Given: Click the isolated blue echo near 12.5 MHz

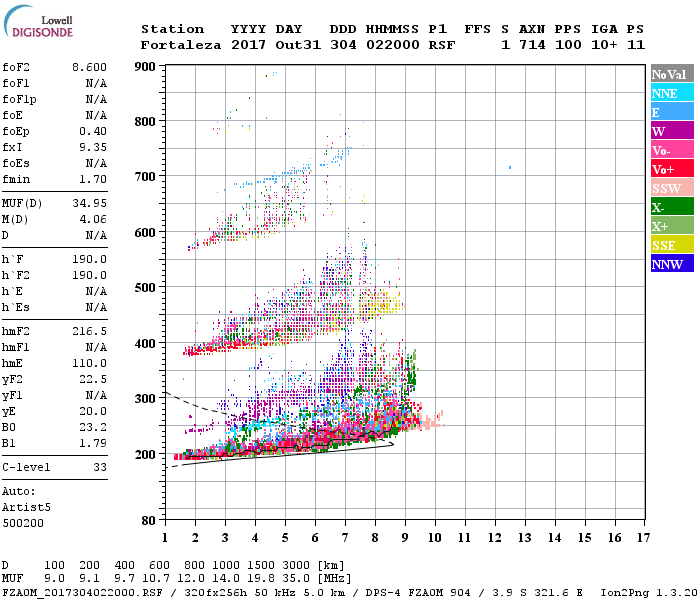Looking at the screenshot, I should click(x=510, y=167).
